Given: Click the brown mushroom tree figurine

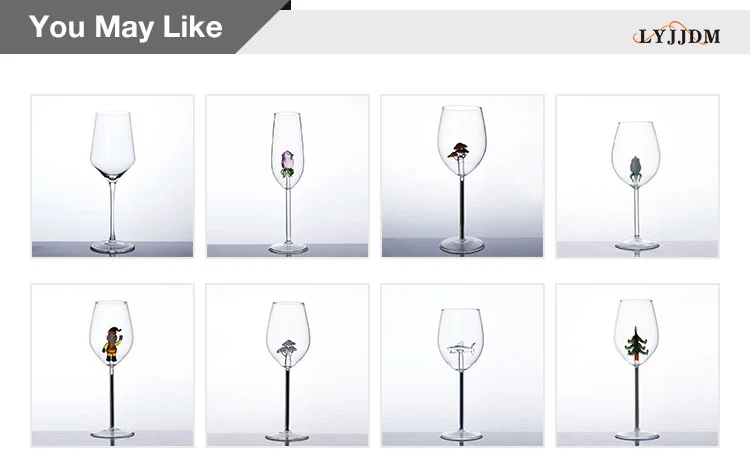Looking at the screenshot, I should click(459, 151).
